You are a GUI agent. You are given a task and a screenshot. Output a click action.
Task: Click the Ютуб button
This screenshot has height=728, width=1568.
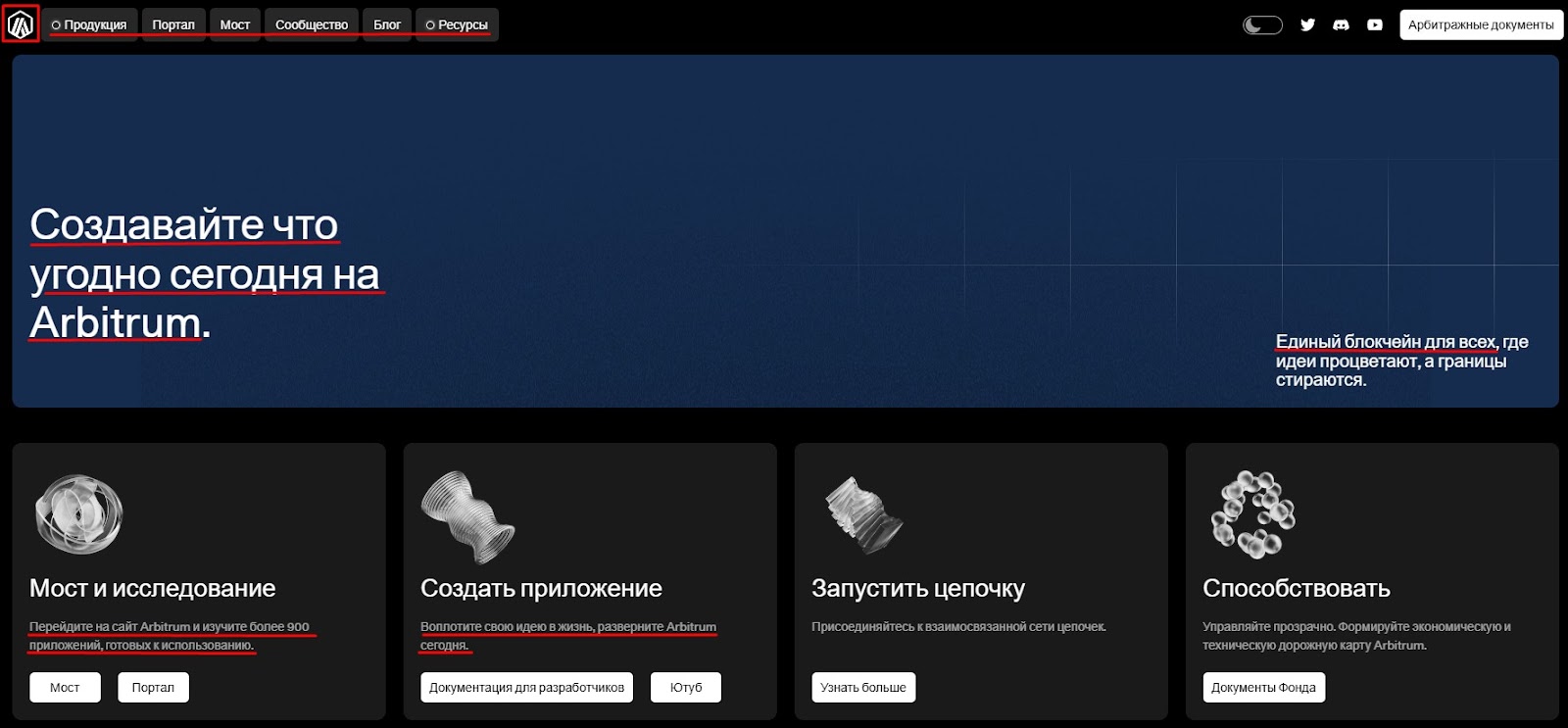point(686,687)
